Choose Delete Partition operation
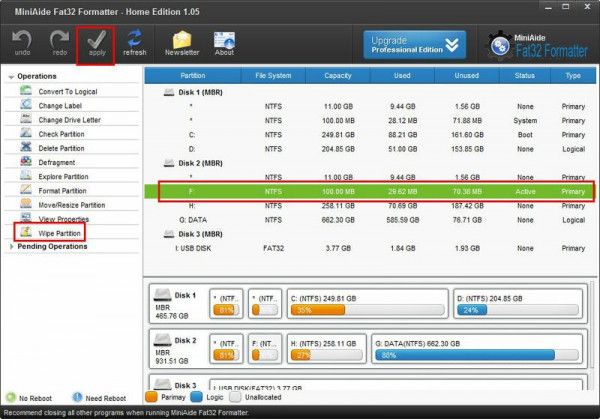 (x=61, y=148)
